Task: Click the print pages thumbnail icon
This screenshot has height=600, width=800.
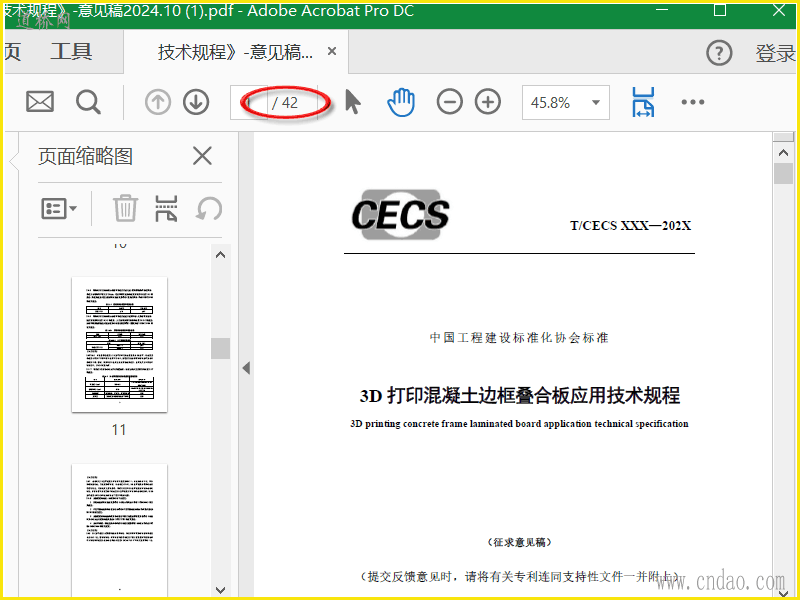Action: [x=166, y=208]
